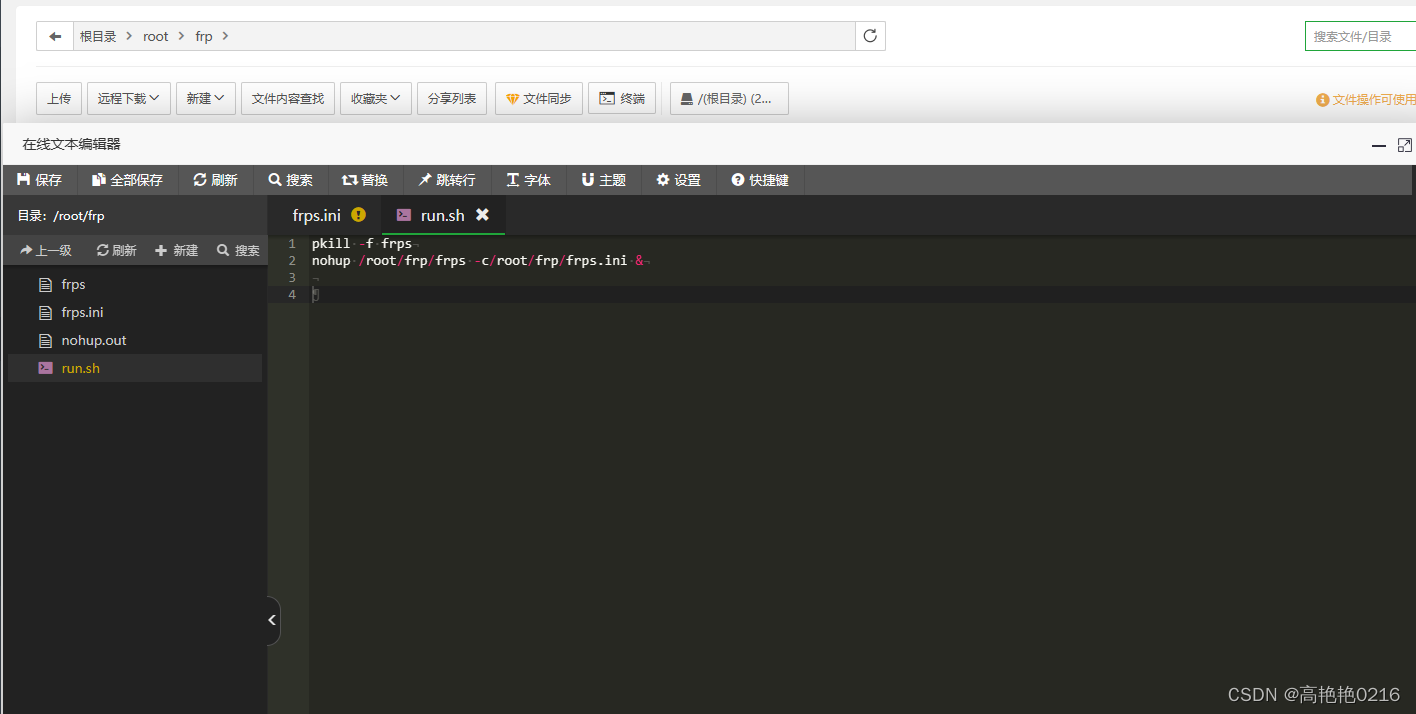The width and height of the screenshot is (1416, 714).
Task: Close the run.sh tab
Action: click(482, 215)
